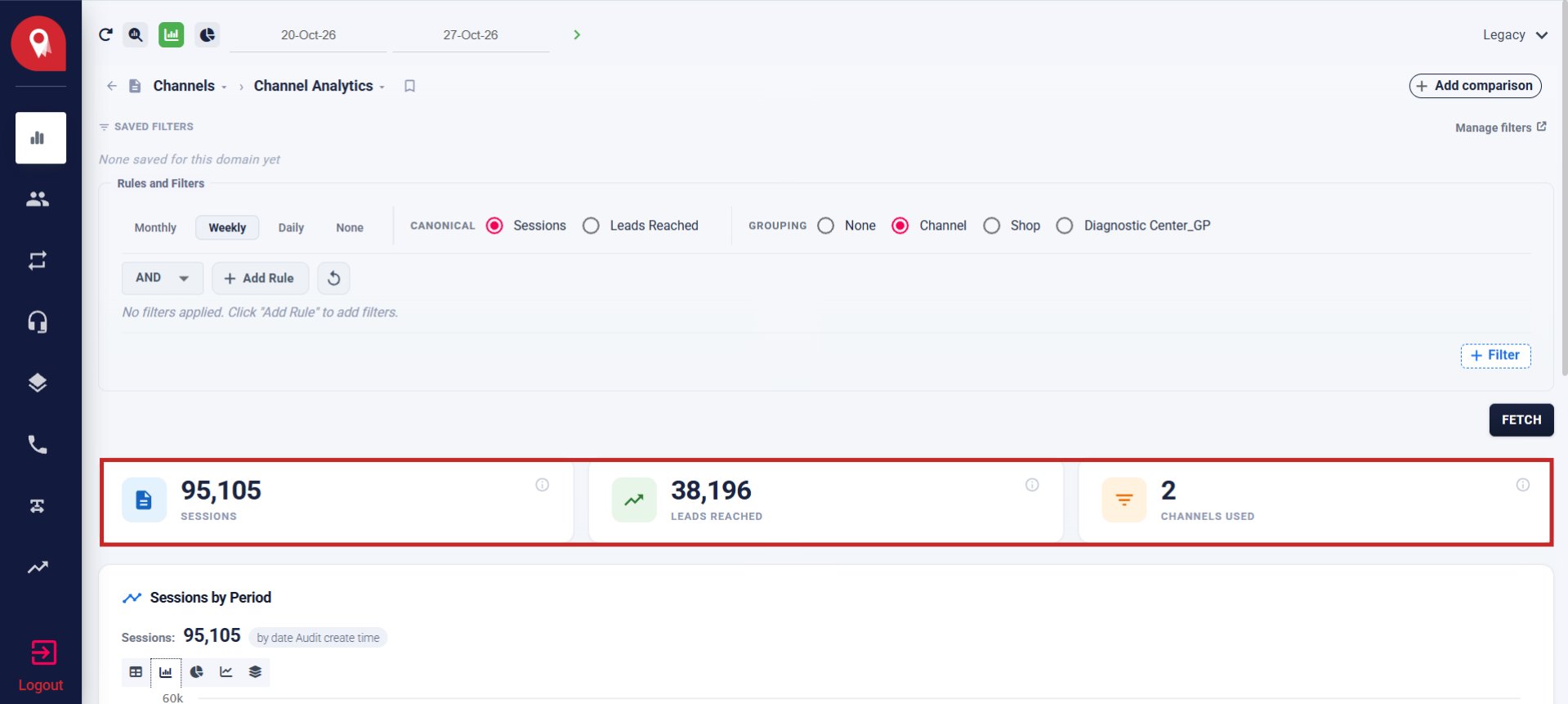The width and height of the screenshot is (1568, 704).
Task: Switch Sessions chart to line view
Action: click(226, 672)
